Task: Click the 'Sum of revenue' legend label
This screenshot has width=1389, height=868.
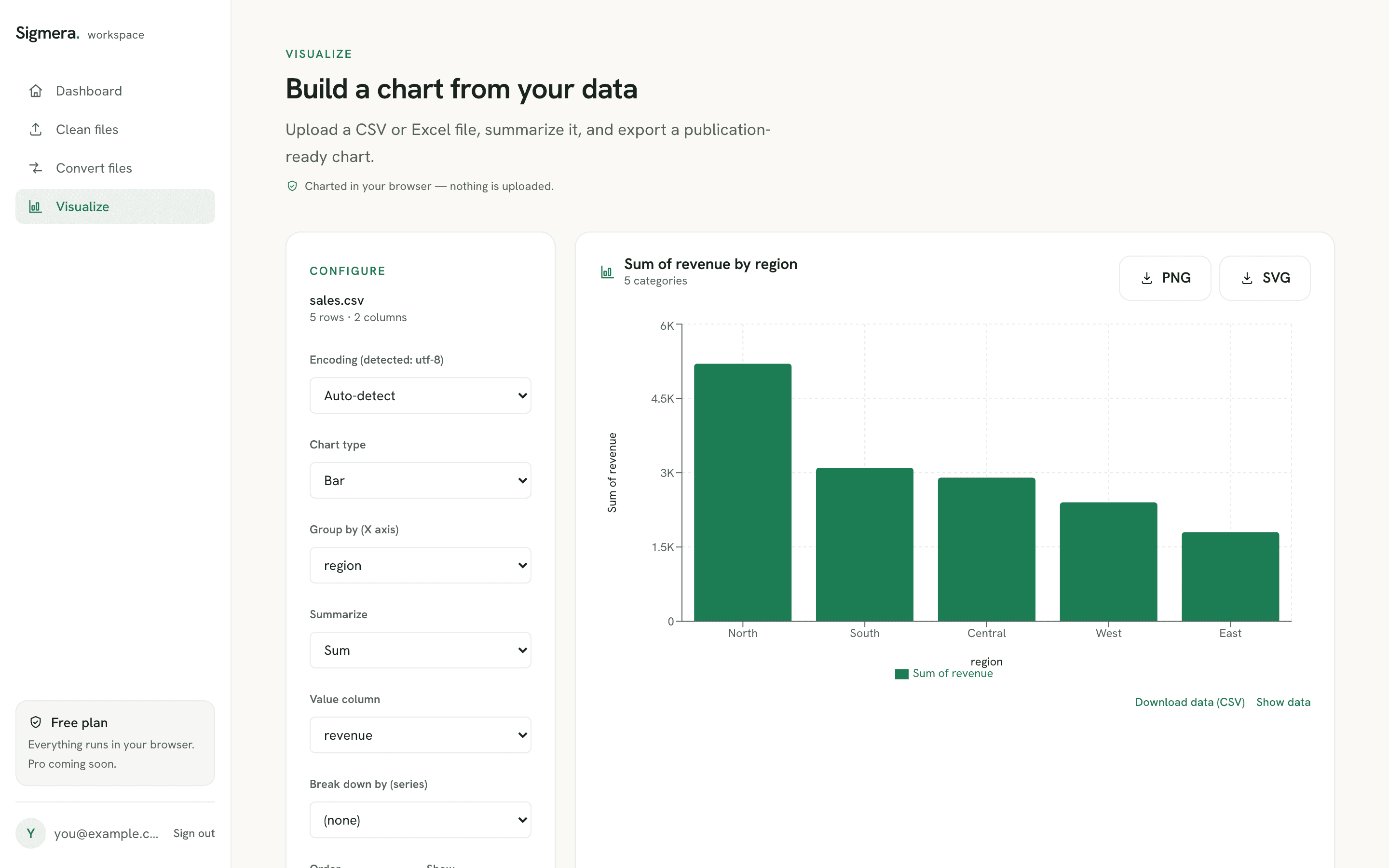Action: 952,673
